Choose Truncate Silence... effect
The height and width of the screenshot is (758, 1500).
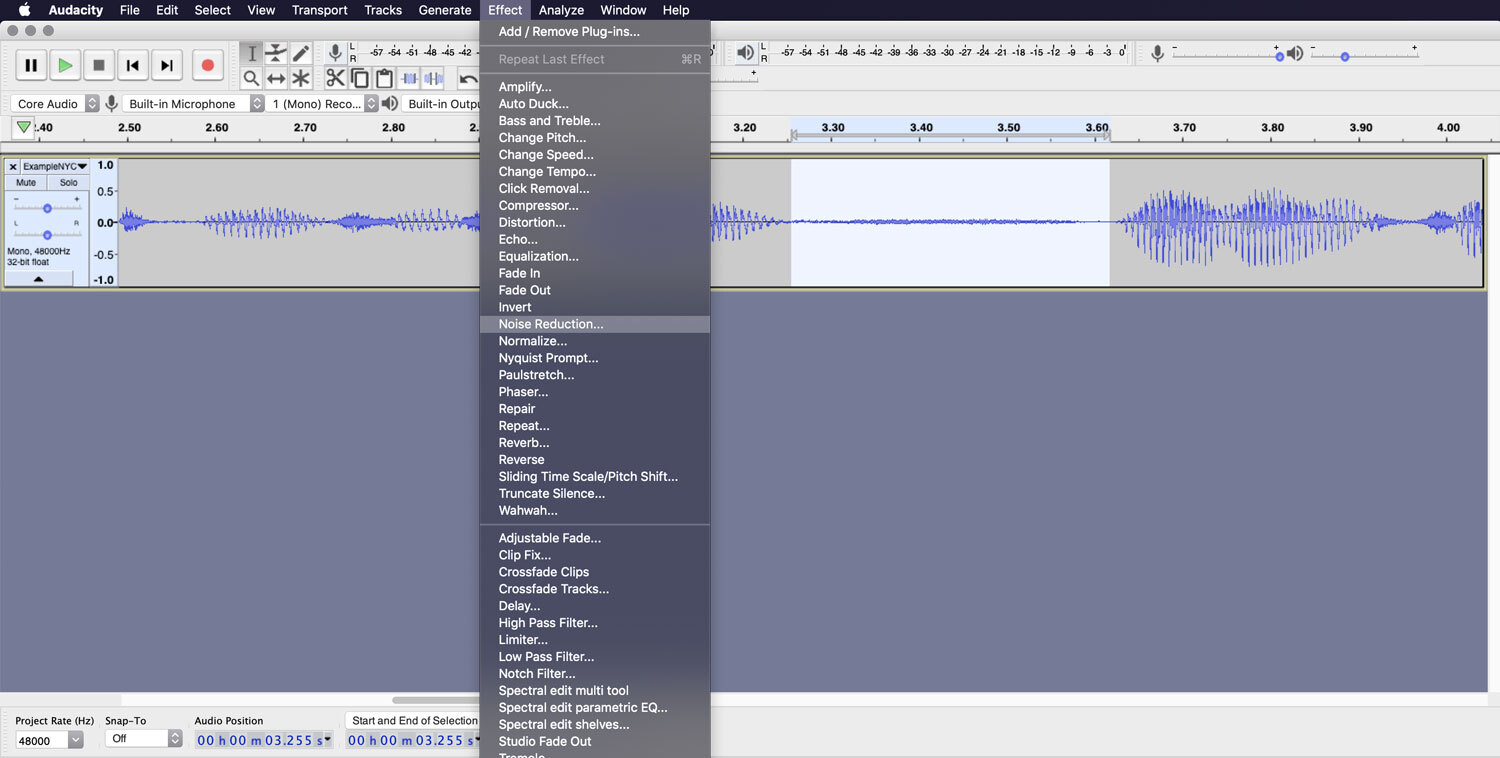click(x=595, y=493)
